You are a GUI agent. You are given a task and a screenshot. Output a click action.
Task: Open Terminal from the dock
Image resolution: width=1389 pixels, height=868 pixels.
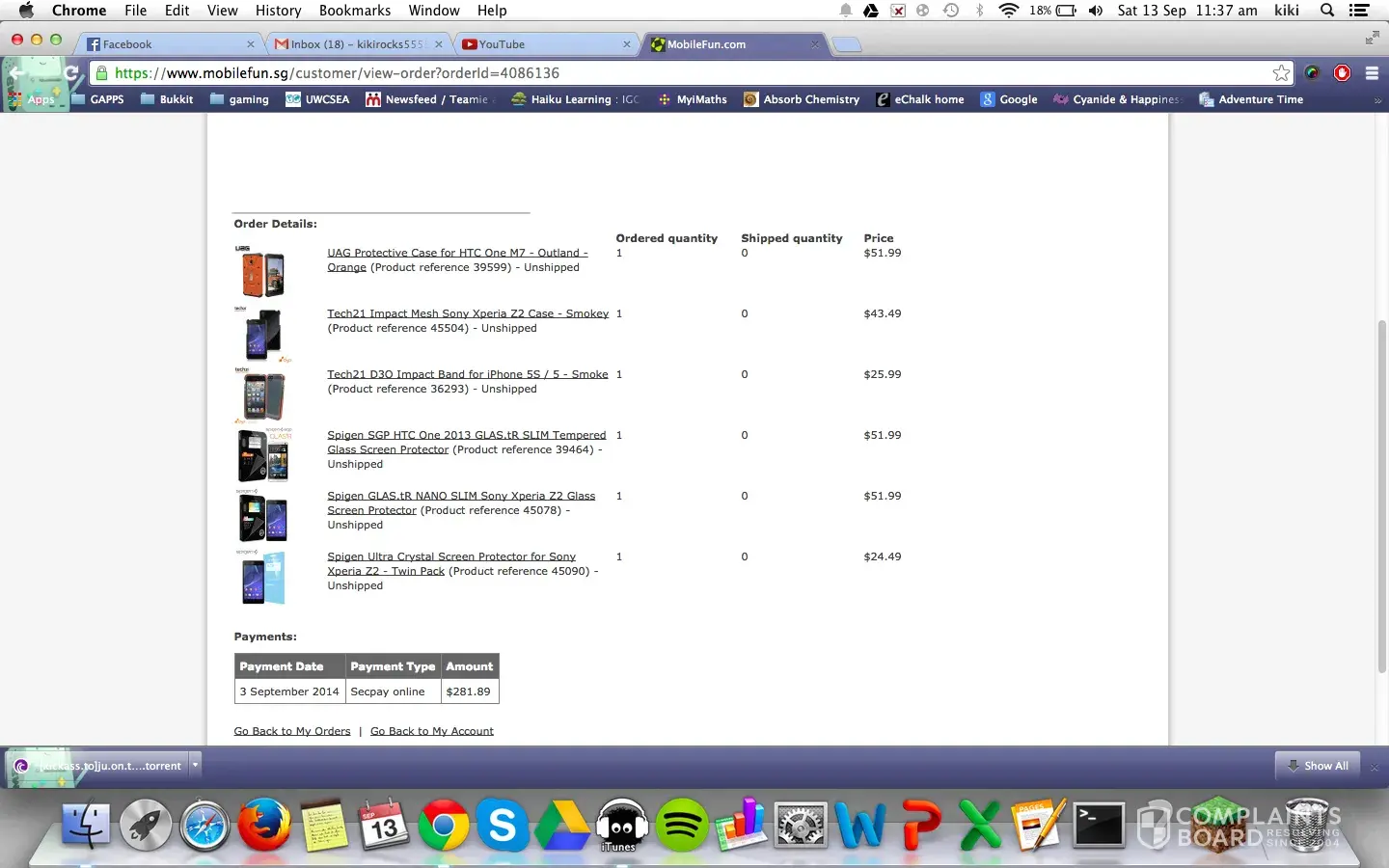[x=1099, y=827]
